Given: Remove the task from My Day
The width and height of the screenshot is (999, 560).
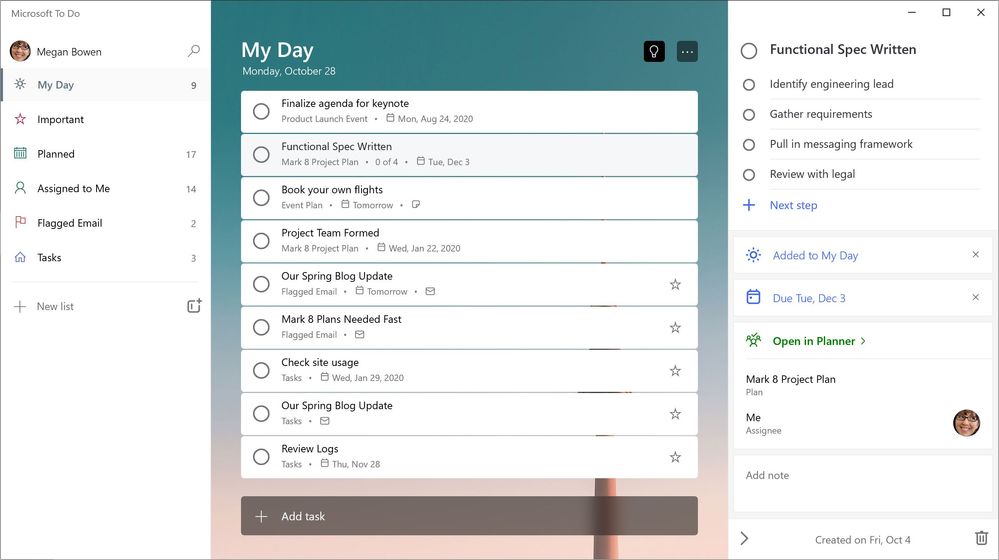Looking at the screenshot, I should [x=975, y=254].
